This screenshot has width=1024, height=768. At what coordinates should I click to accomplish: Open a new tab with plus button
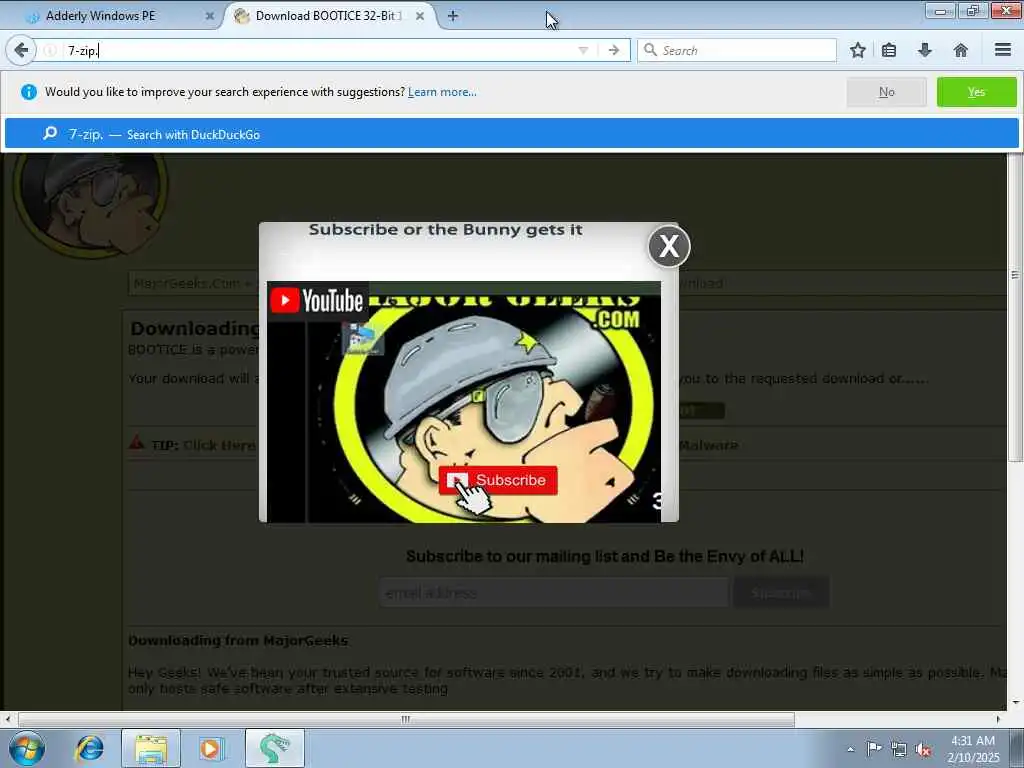tap(452, 16)
